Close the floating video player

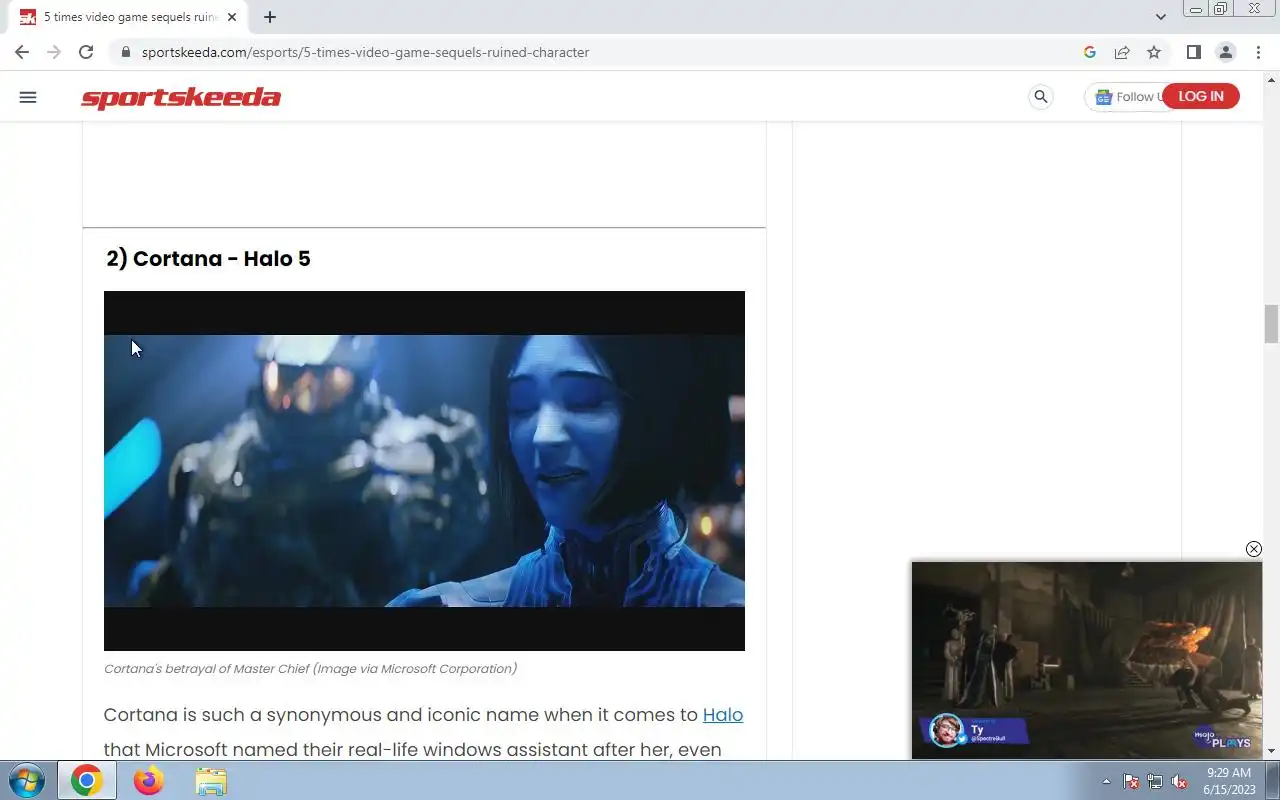pyautogui.click(x=1253, y=549)
